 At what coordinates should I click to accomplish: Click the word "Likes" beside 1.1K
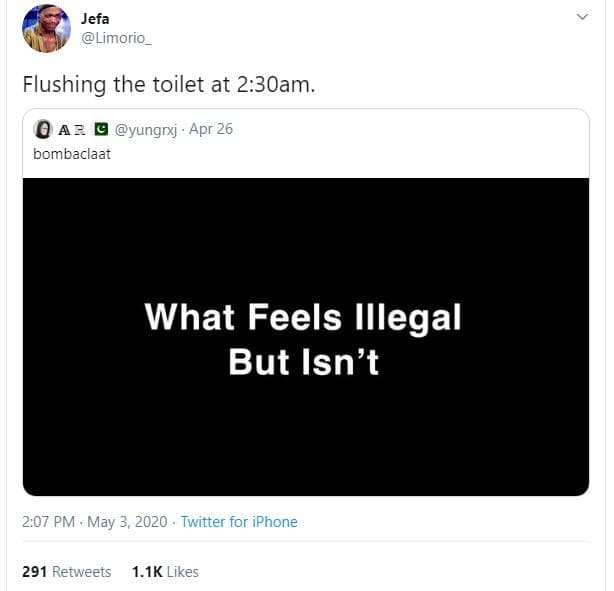coord(182,572)
